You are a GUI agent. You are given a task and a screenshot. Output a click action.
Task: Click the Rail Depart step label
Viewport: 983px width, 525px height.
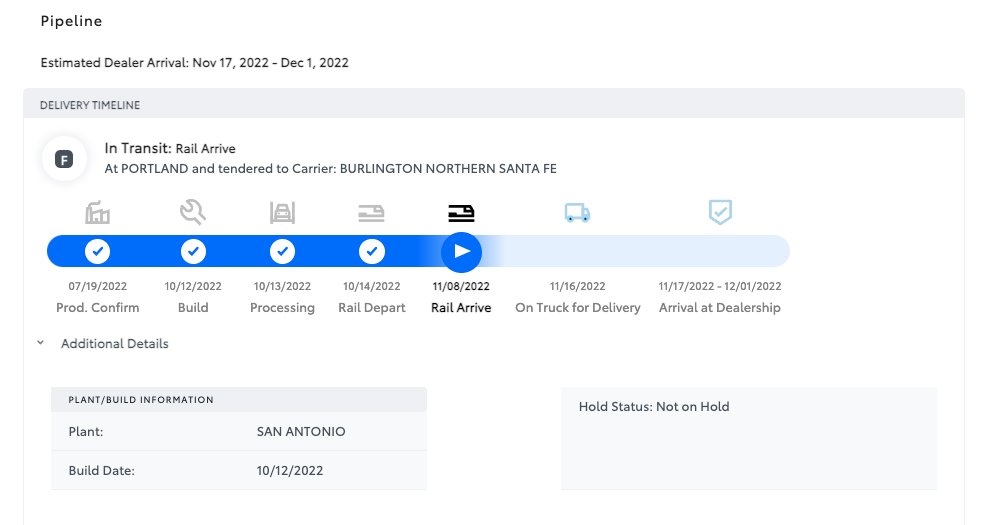pyautogui.click(x=372, y=308)
